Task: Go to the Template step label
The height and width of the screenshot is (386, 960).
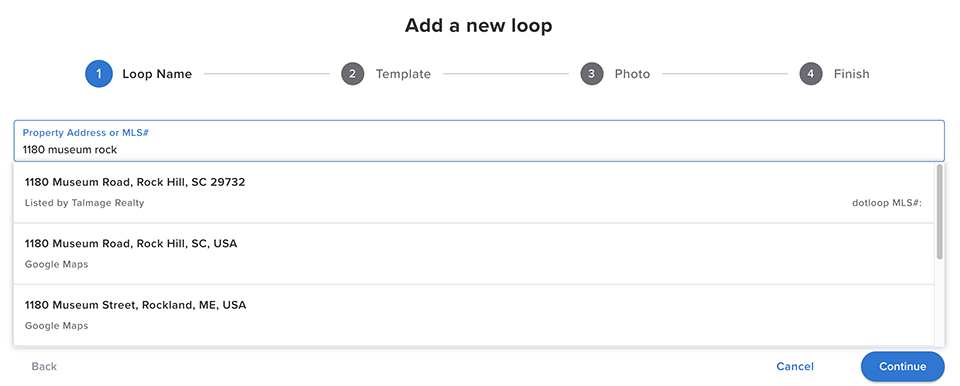Action: [x=403, y=74]
